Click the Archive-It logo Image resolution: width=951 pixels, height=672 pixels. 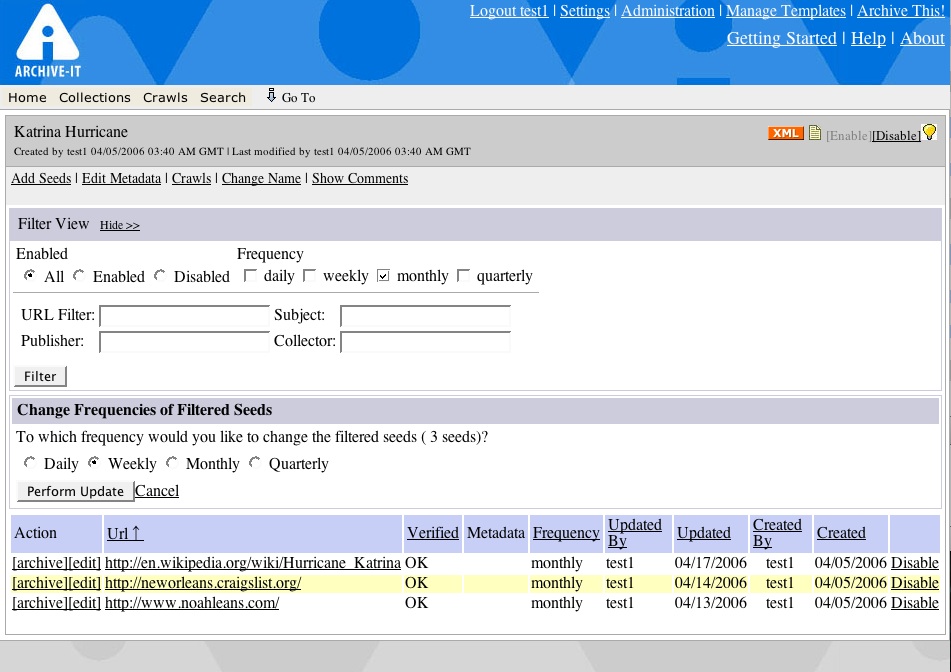click(x=47, y=41)
